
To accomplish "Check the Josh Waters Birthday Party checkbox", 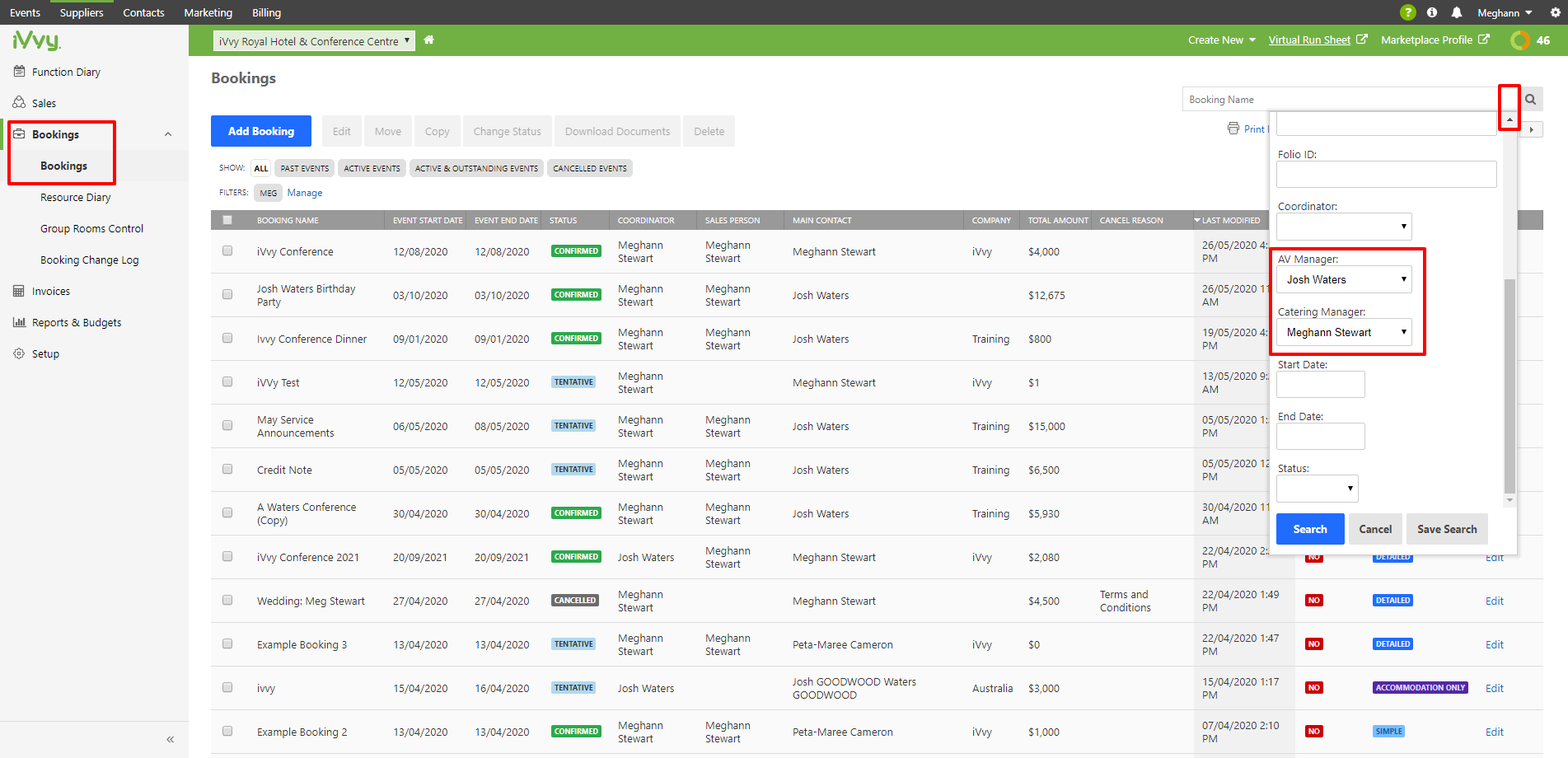I will point(227,294).
